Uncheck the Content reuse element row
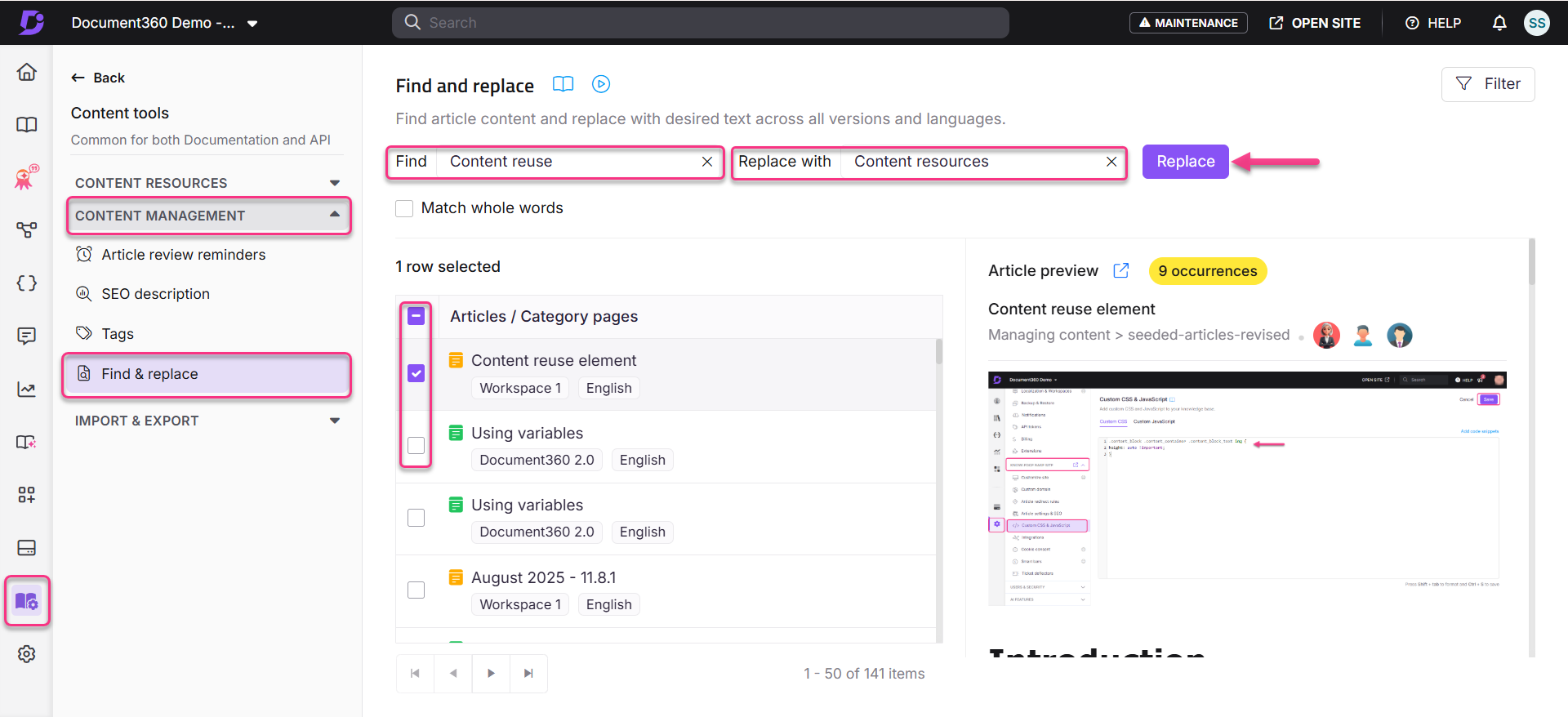 click(416, 373)
